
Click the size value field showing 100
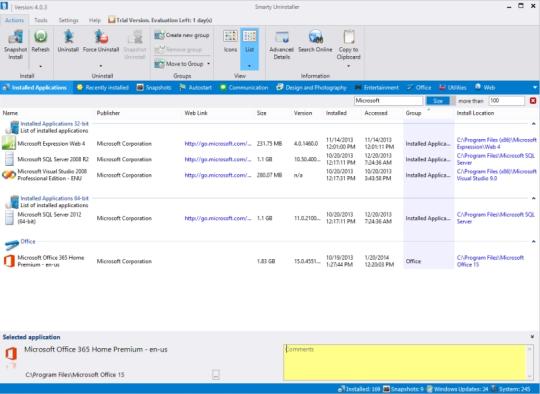(x=507, y=101)
